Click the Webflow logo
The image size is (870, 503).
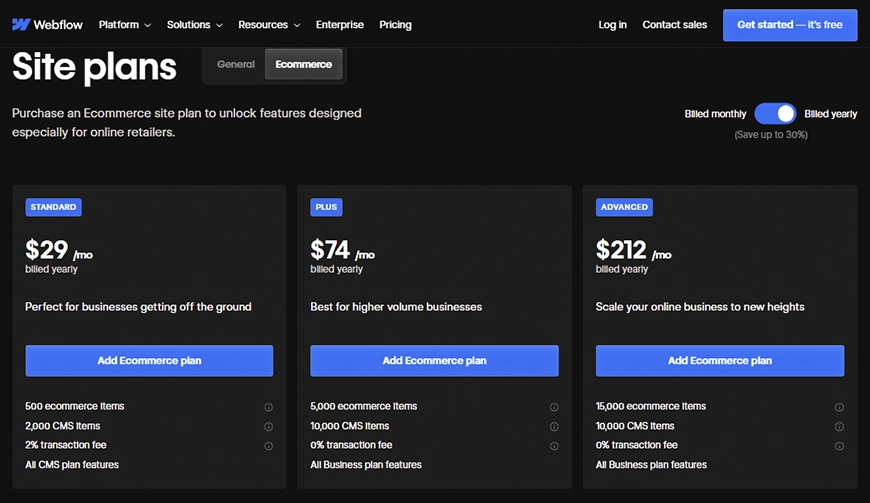47,25
